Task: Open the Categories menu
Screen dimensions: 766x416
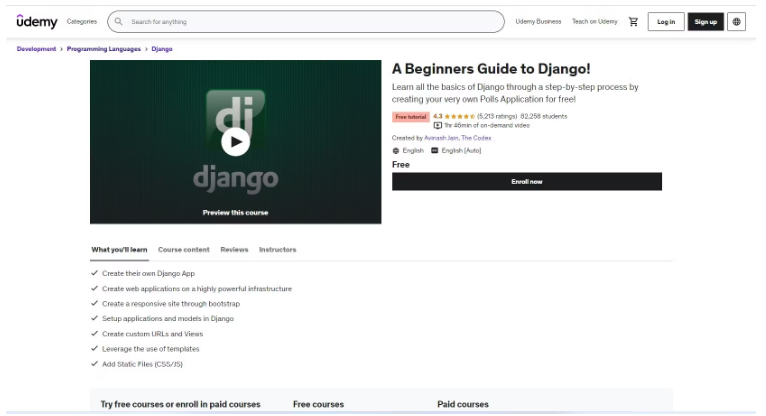Action: click(82, 21)
